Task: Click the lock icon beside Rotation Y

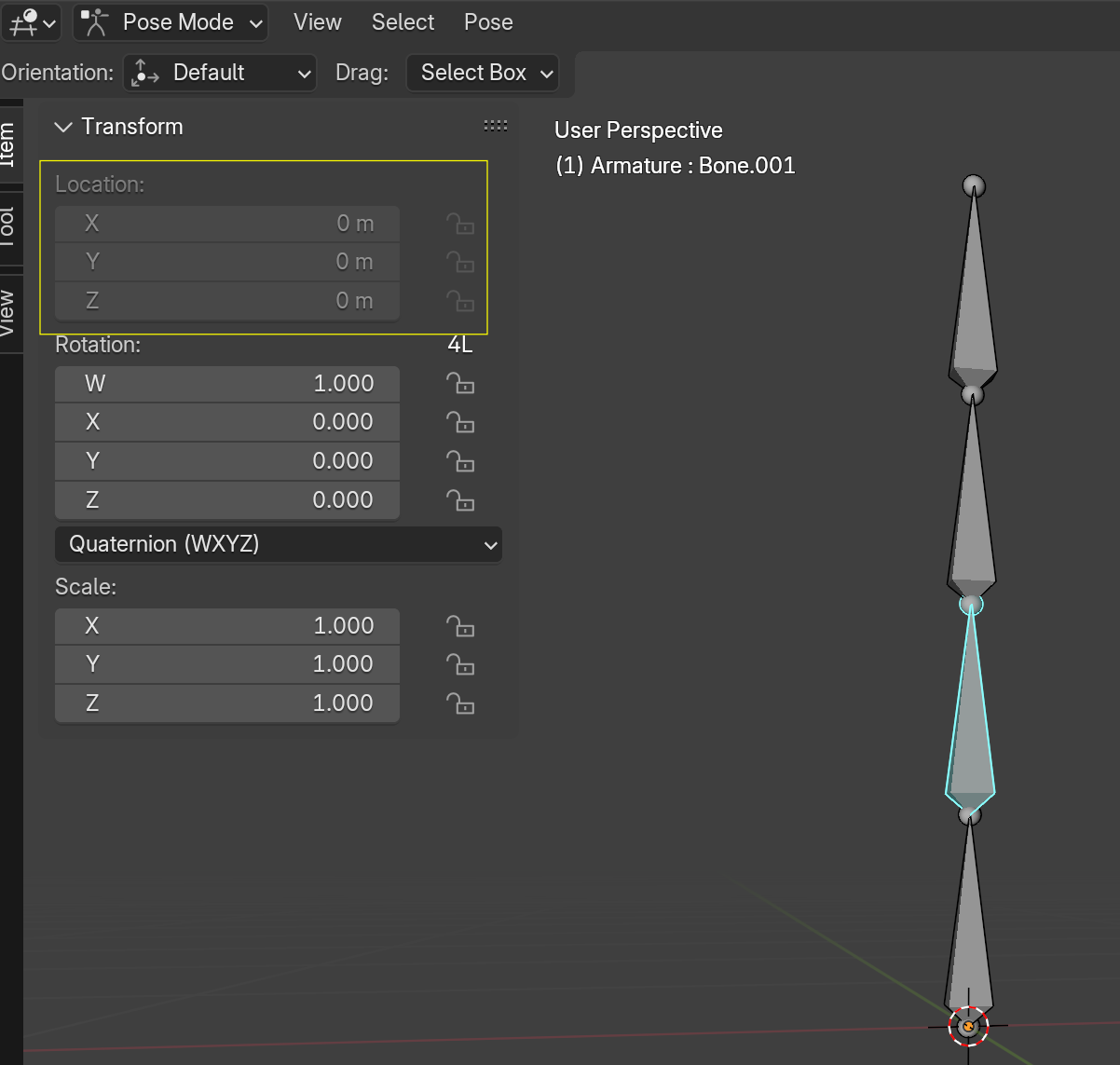Action: [460, 461]
